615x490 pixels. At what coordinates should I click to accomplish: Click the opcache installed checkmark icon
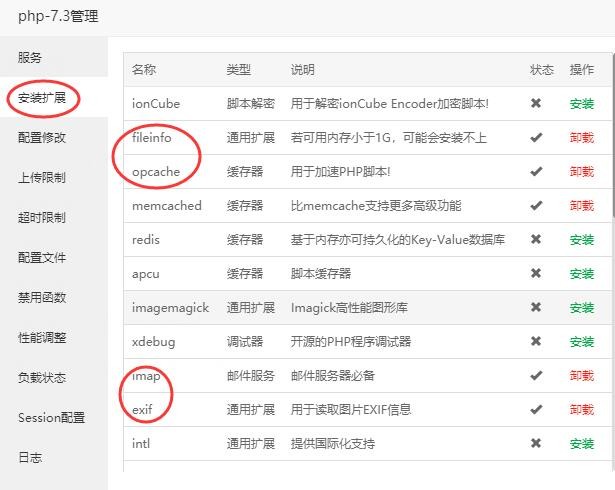pos(536,171)
